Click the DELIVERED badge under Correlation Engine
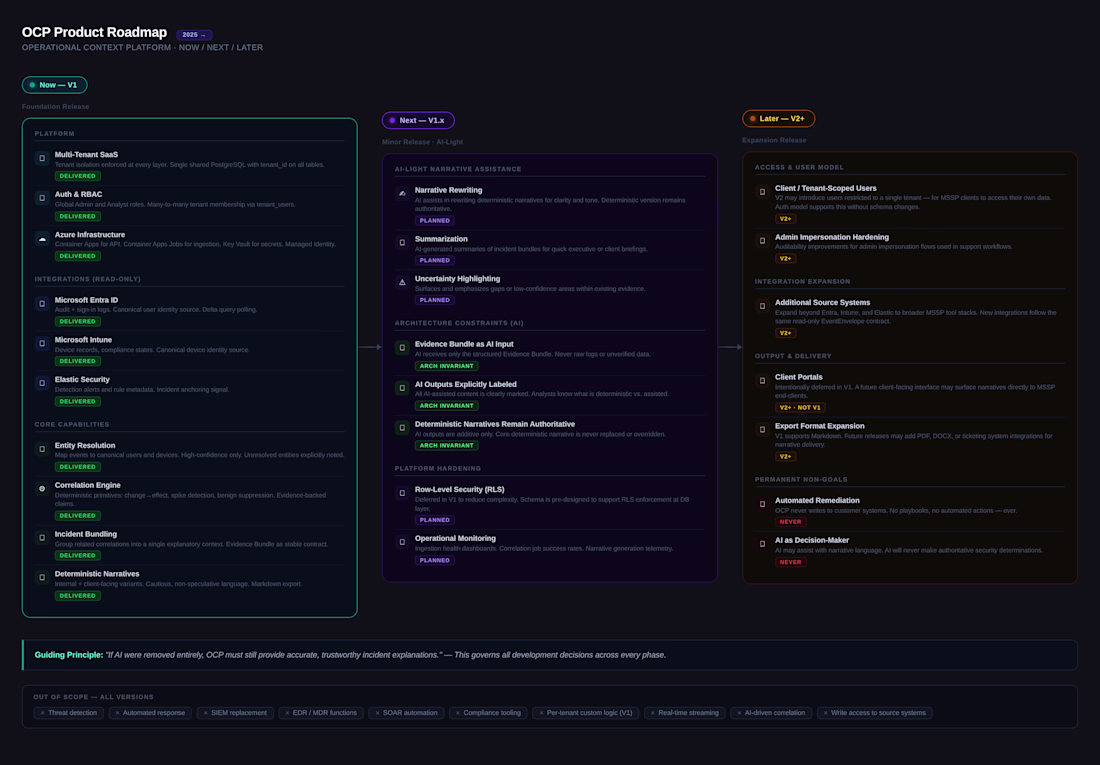 point(78,516)
